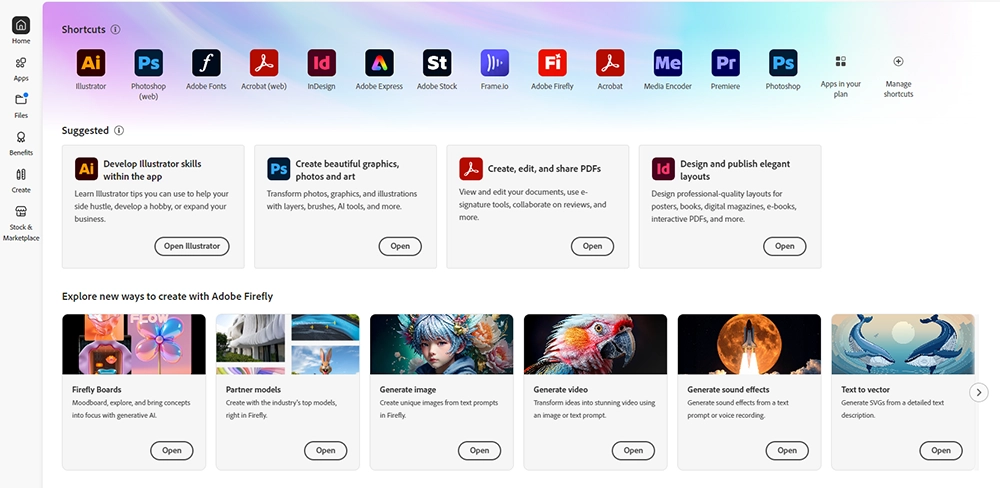Image resolution: width=1000 pixels, height=488 pixels.
Task: Open Apps section in sidebar
Action: (x=21, y=68)
